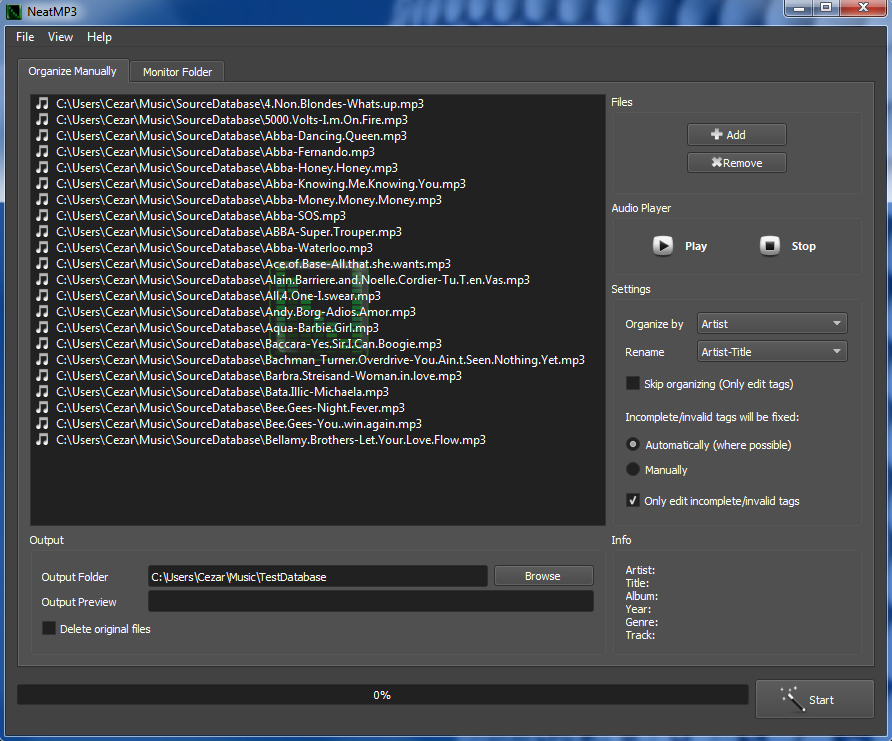Switch to Monitor Folder tab

(177, 72)
